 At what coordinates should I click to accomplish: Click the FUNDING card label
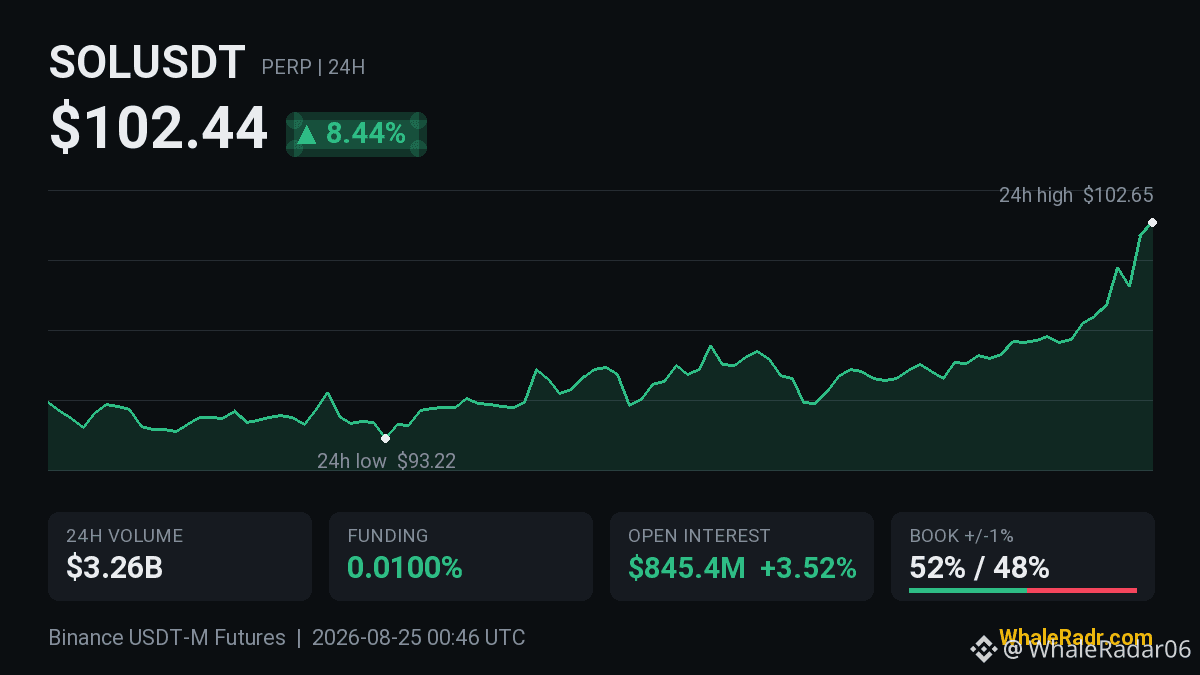pyautogui.click(x=388, y=536)
